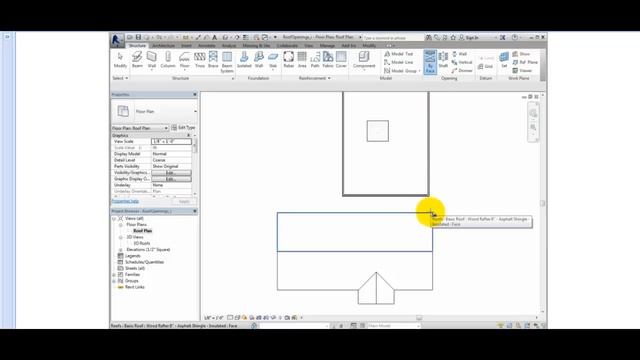Choose the Dormer opening tool
The height and width of the screenshot is (360, 640).
[x=462, y=71]
